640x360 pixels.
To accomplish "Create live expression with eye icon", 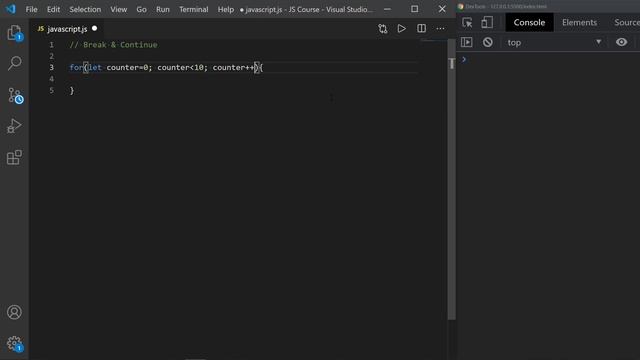I will [x=621, y=42].
